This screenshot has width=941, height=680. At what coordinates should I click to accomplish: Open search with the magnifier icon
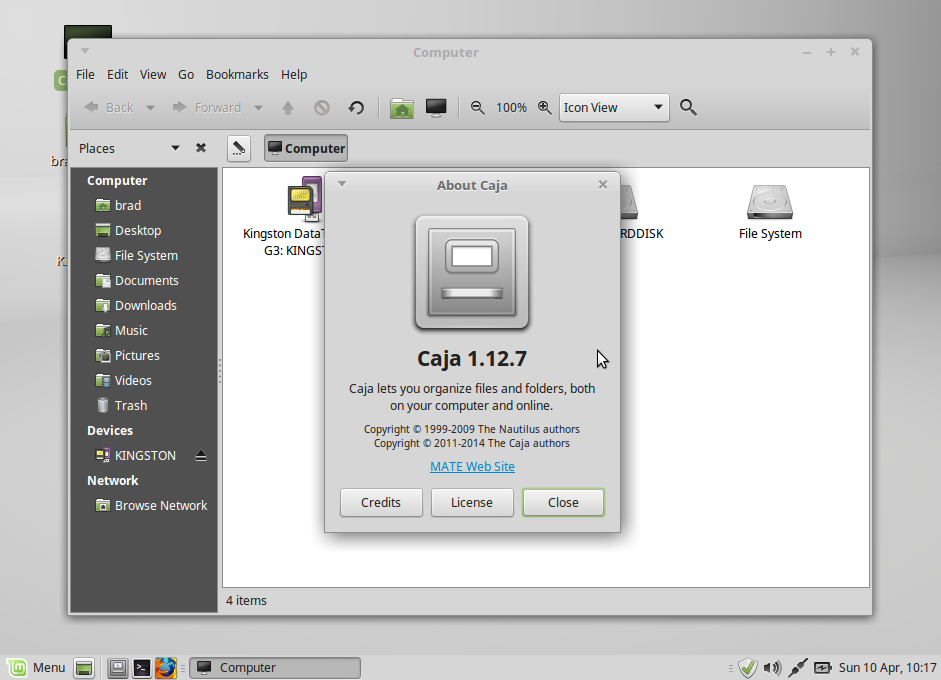(x=688, y=107)
